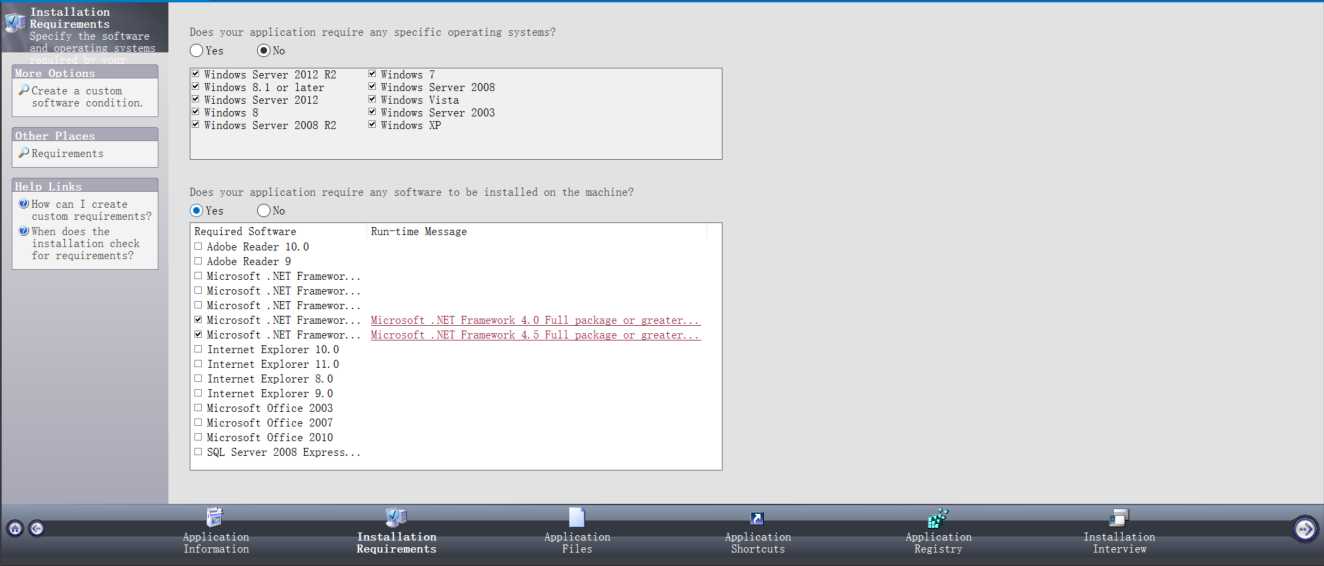Click the Help Links panel header
1324x566 pixels.
[85, 186]
